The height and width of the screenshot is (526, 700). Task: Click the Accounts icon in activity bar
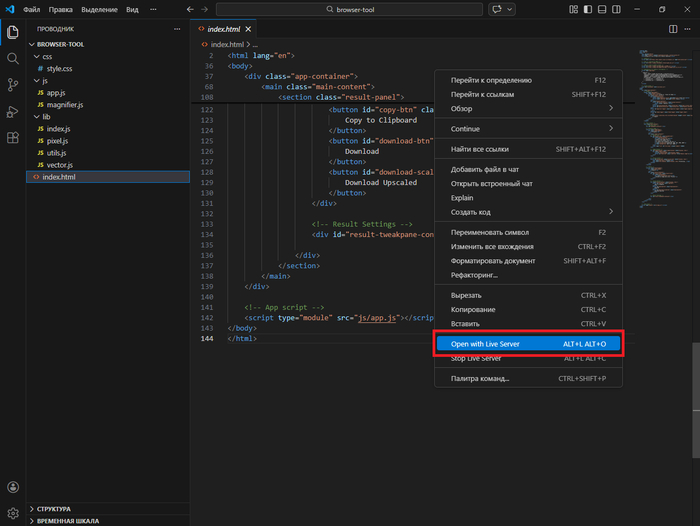point(13,487)
